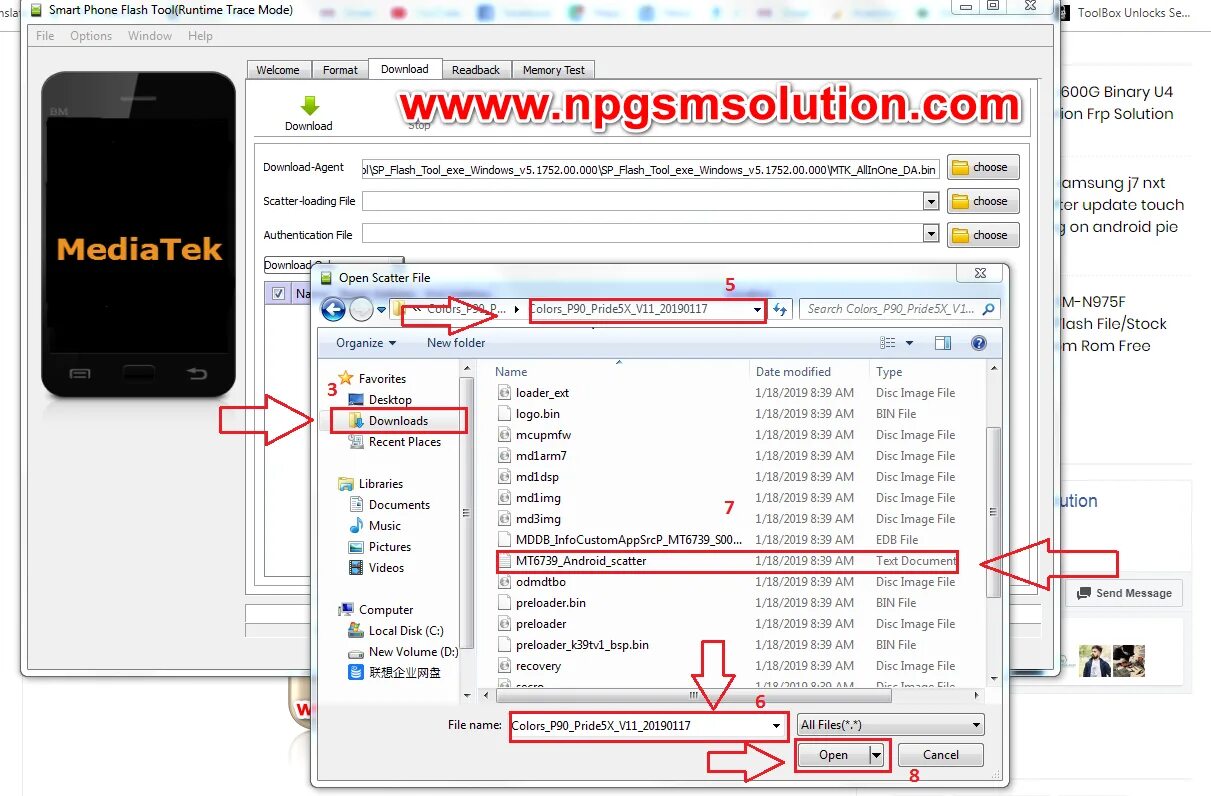Open the Scatter-loading File dropdown arrow
1211x796 pixels.
tap(931, 201)
